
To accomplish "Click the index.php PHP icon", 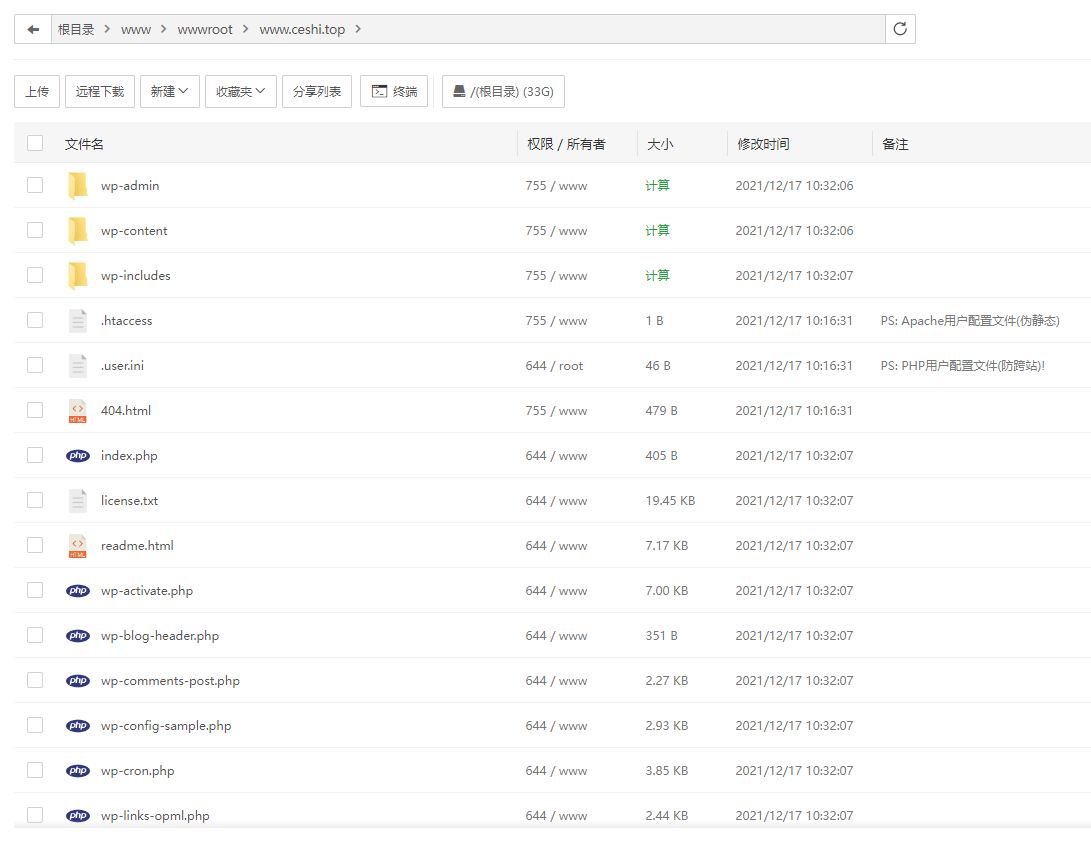I will pyautogui.click(x=78, y=456).
